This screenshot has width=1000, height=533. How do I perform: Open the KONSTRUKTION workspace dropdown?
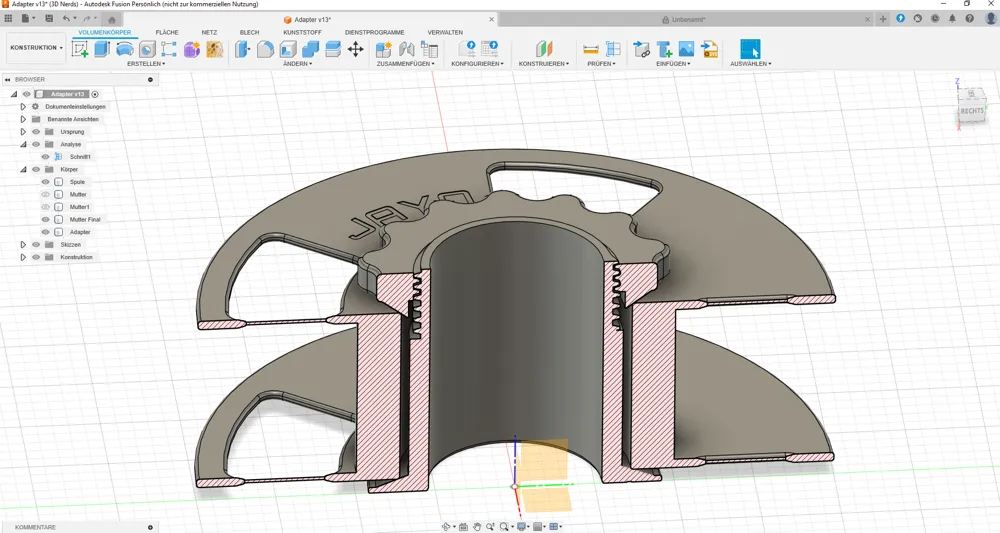pos(36,48)
